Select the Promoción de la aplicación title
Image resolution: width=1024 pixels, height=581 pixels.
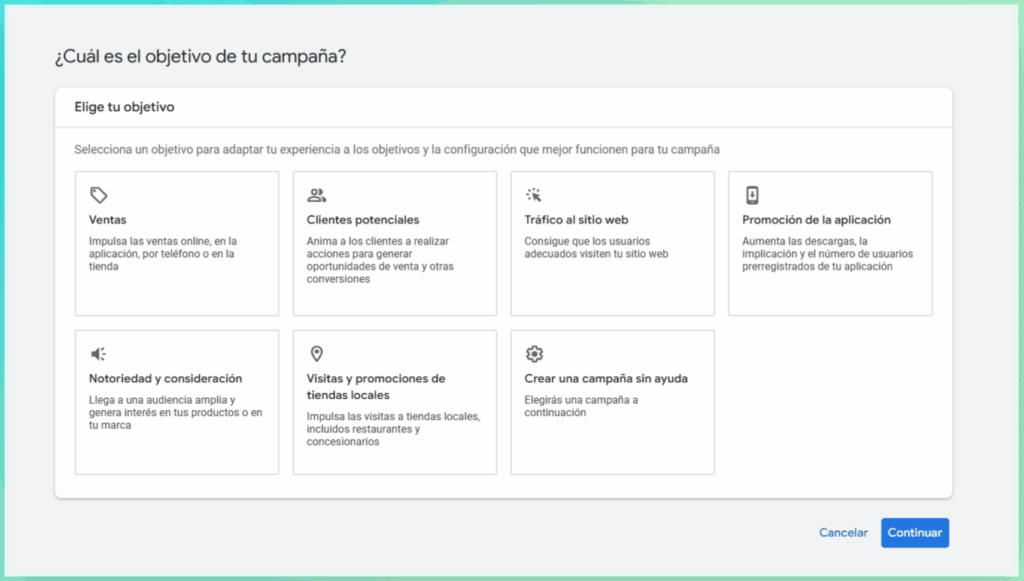coord(816,220)
